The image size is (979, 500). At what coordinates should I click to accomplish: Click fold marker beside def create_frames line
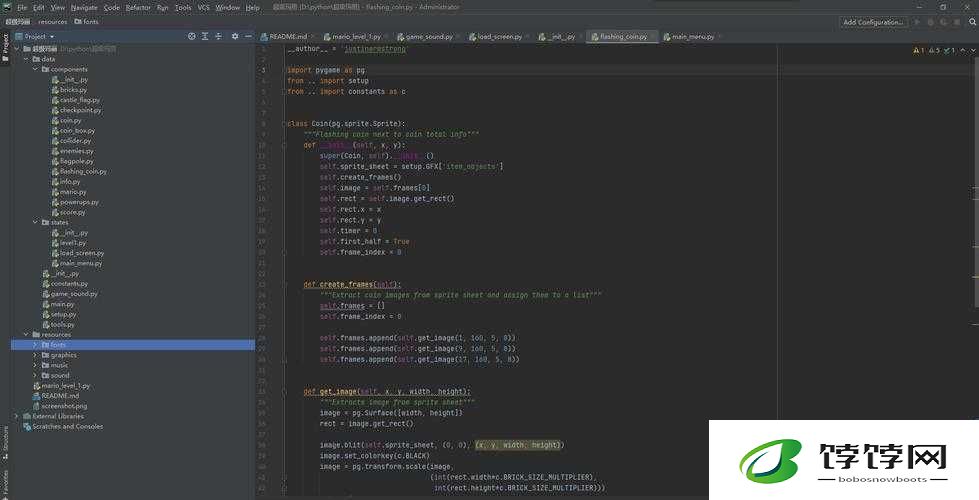[x=283, y=284]
